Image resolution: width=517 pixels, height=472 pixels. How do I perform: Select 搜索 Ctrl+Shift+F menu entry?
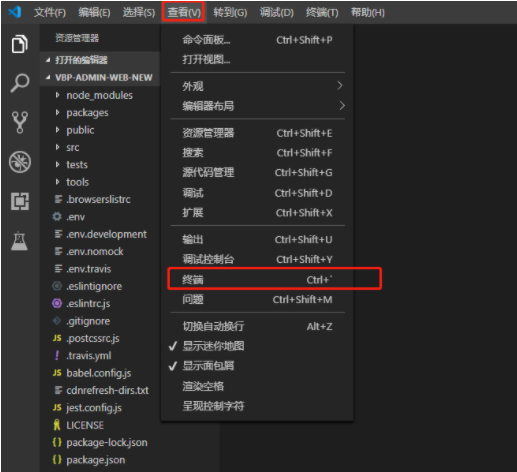(257, 153)
